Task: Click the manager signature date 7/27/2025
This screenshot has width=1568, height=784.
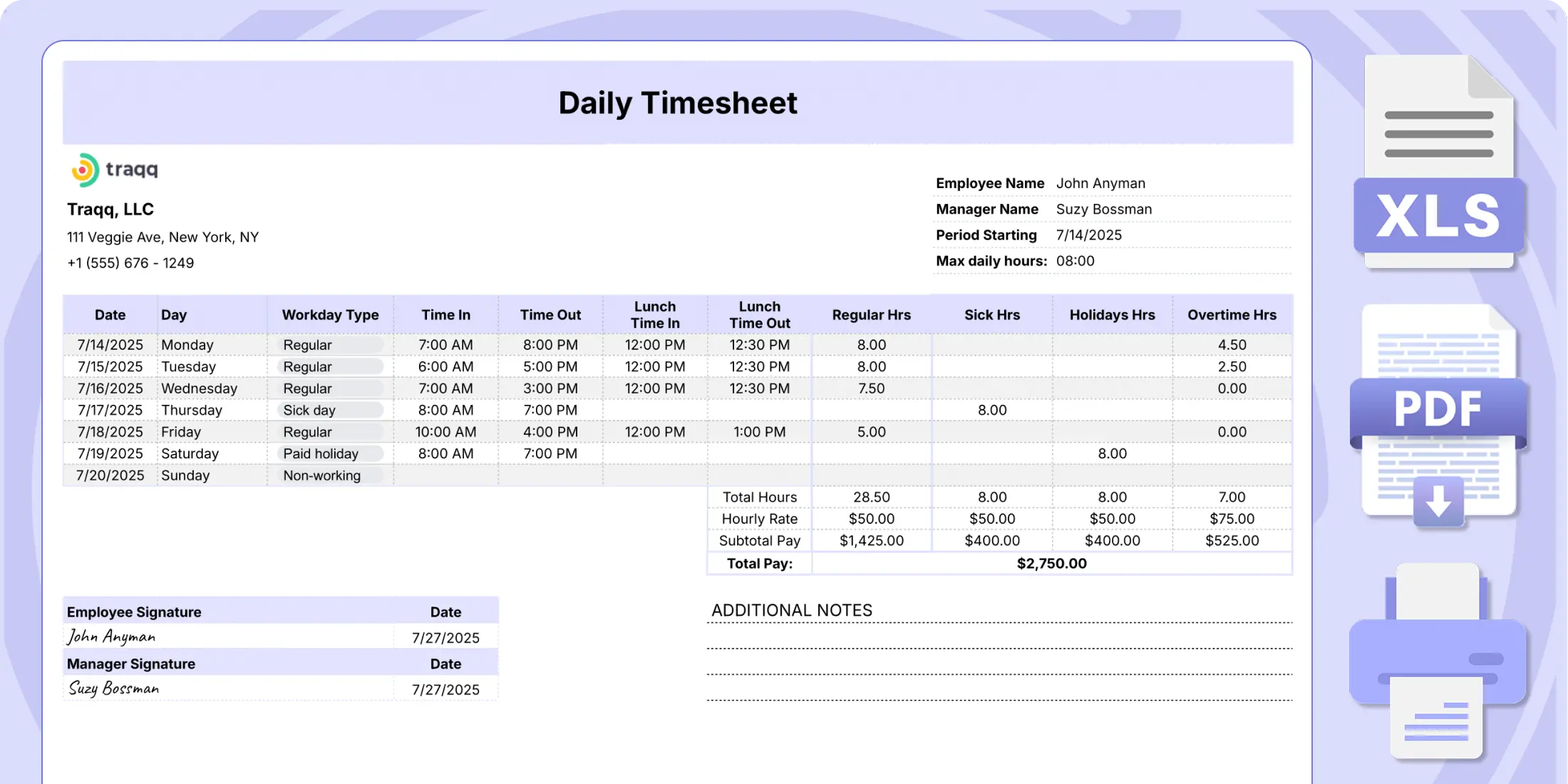Action: tap(445, 689)
